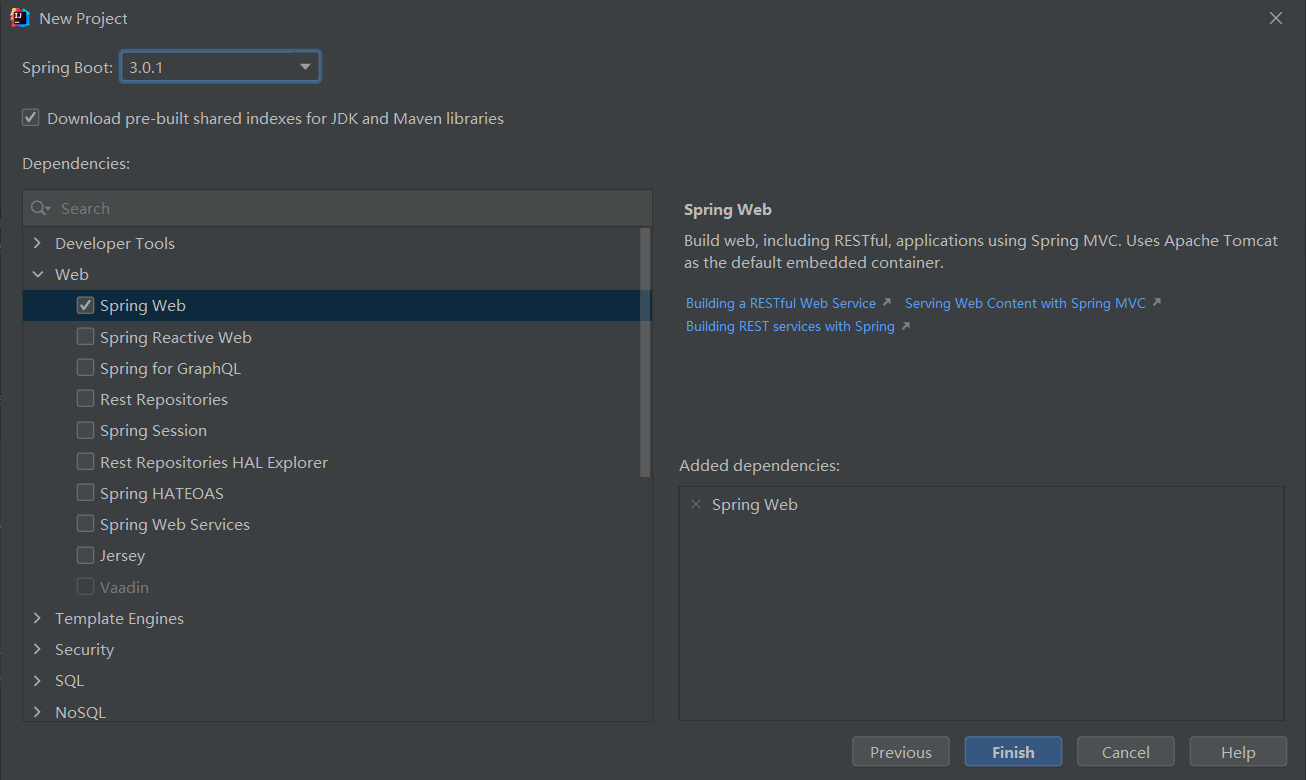
Task: Check the Jersey dependency checkbox
Action: [x=85, y=555]
